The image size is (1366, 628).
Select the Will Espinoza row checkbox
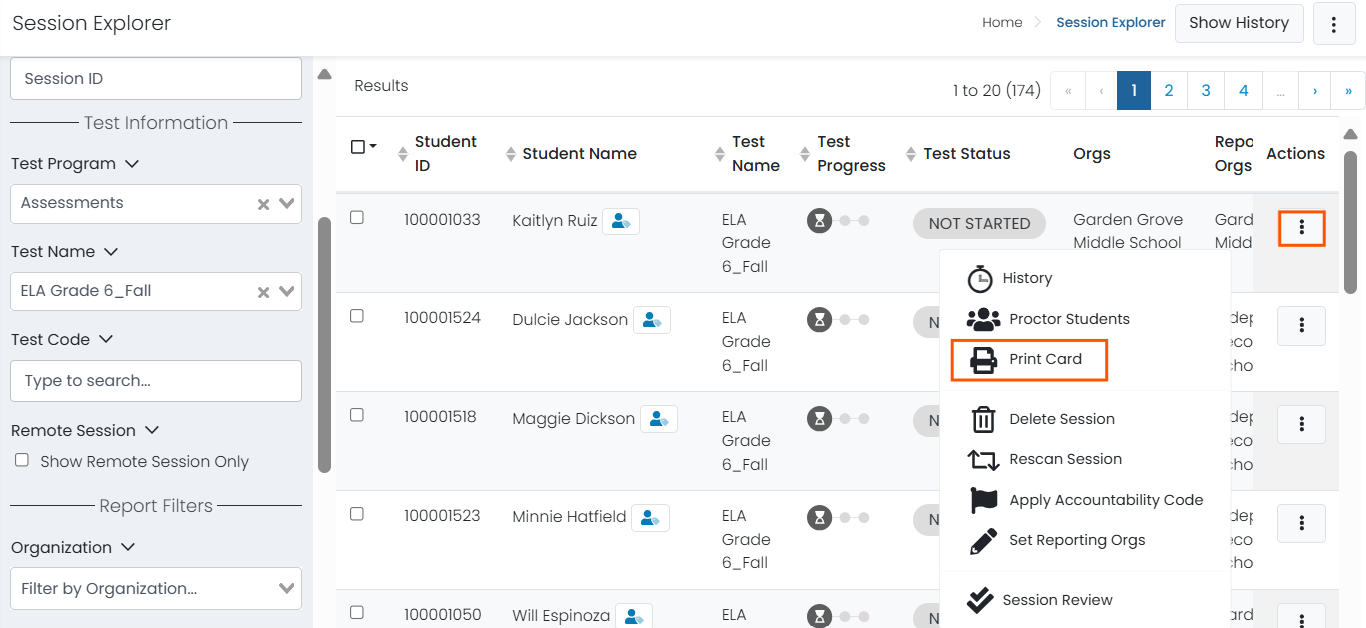click(x=357, y=612)
